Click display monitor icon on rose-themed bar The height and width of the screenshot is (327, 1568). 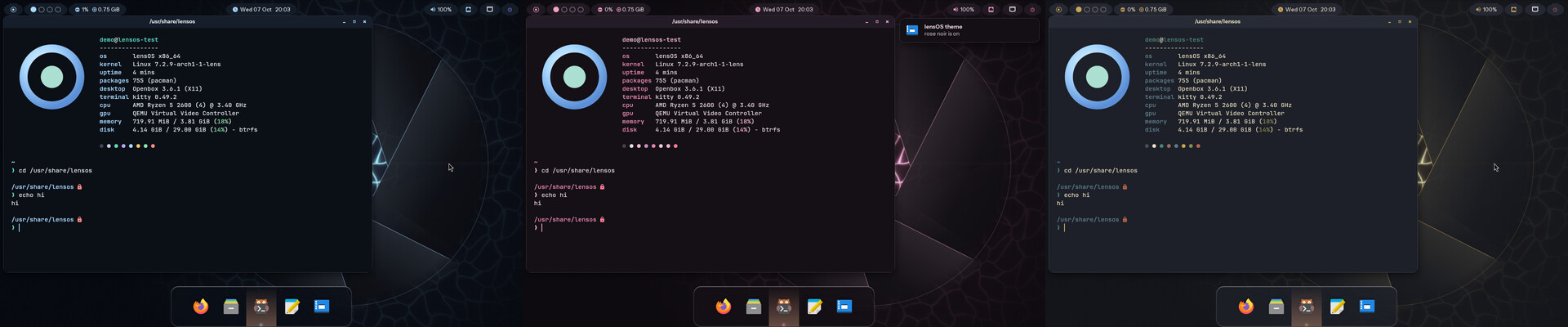point(1012,10)
